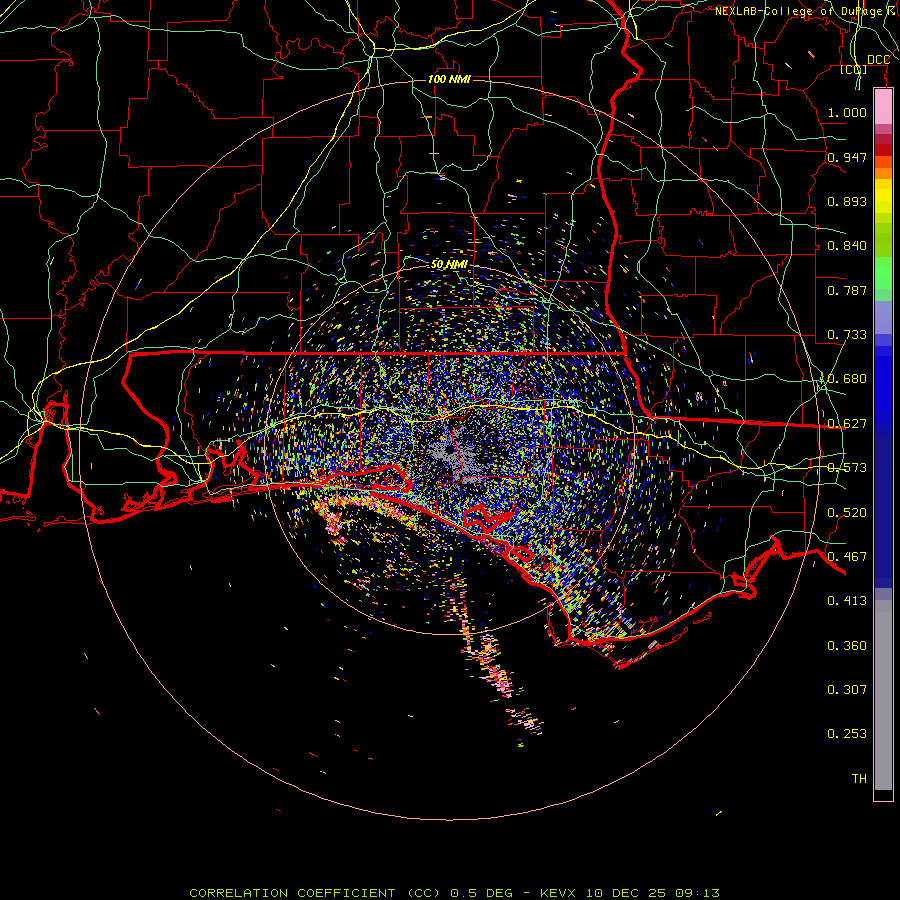The width and height of the screenshot is (900, 900).
Task: Select the 0.627 legend value
Action: click(847, 424)
